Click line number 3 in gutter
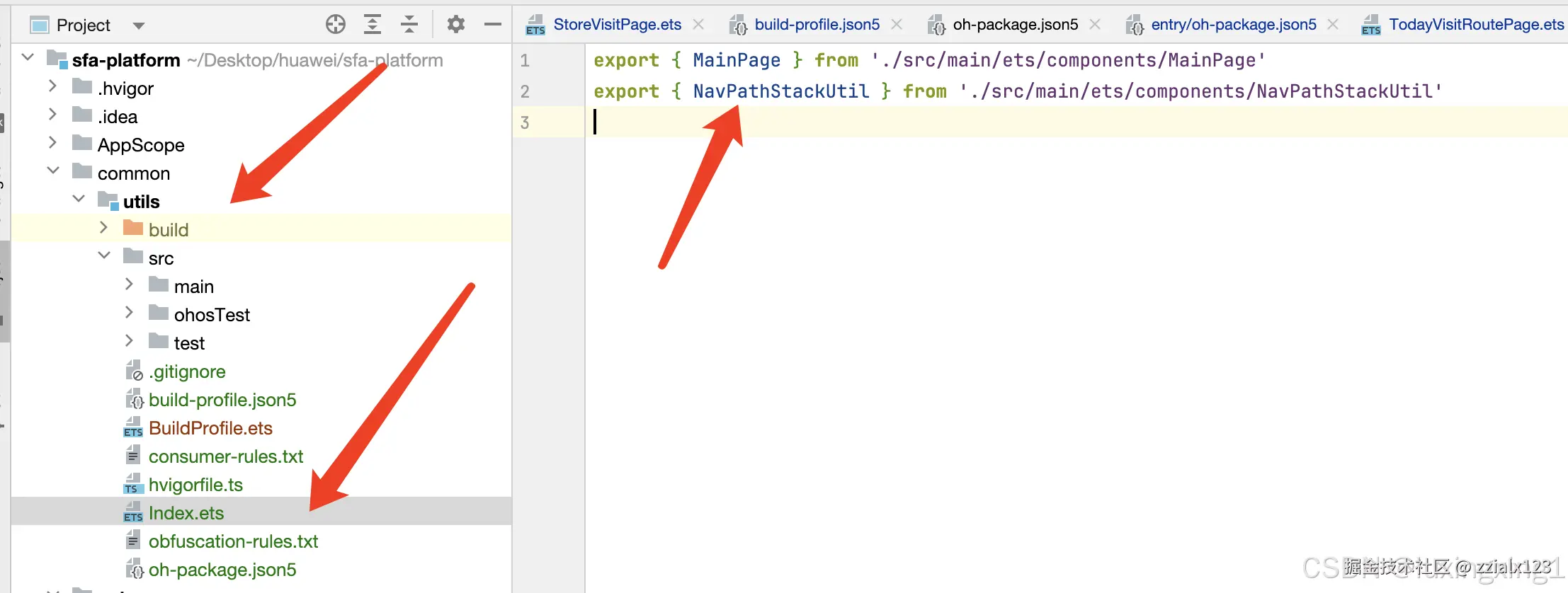This screenshot has width=1568, height=593. pyautogui.click(x=525, y=122)
